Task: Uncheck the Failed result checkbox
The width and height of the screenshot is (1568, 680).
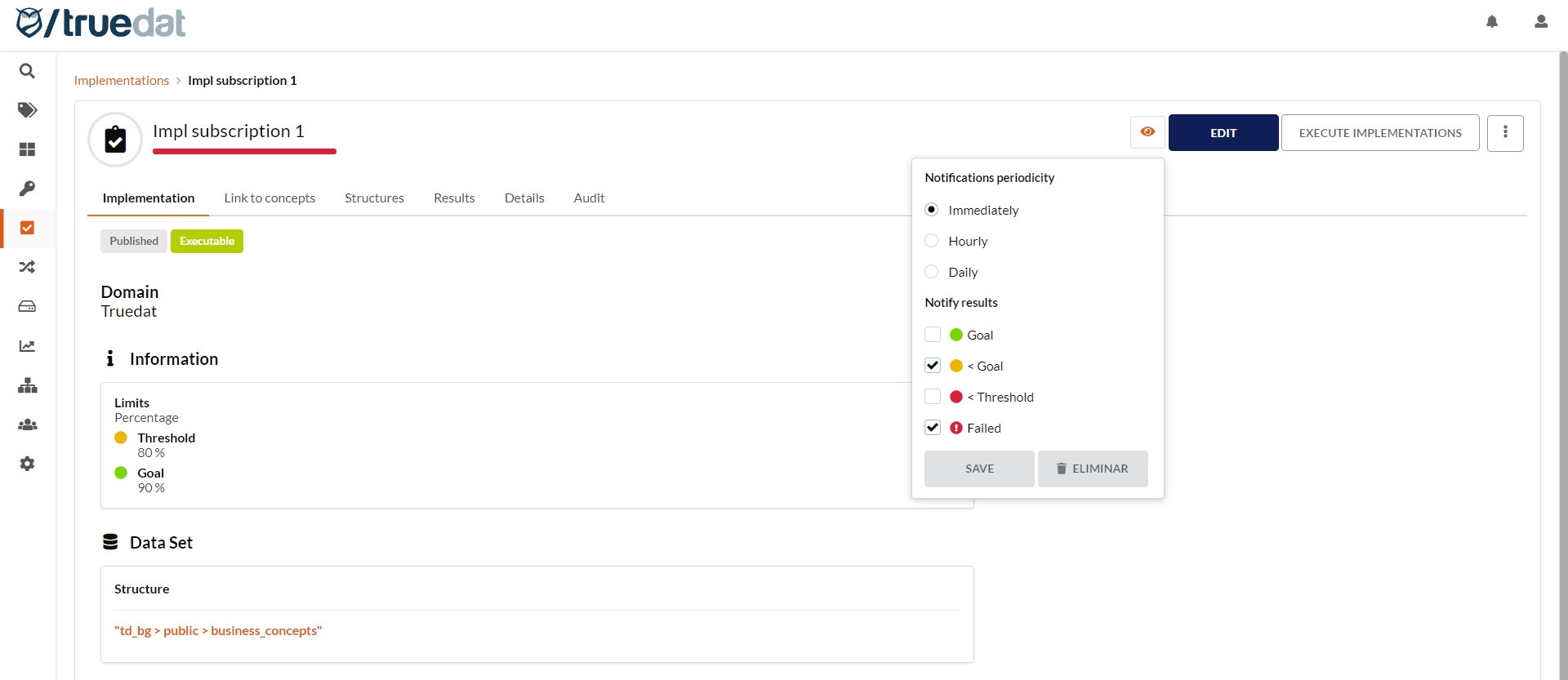Action: (x=933, y=428)
